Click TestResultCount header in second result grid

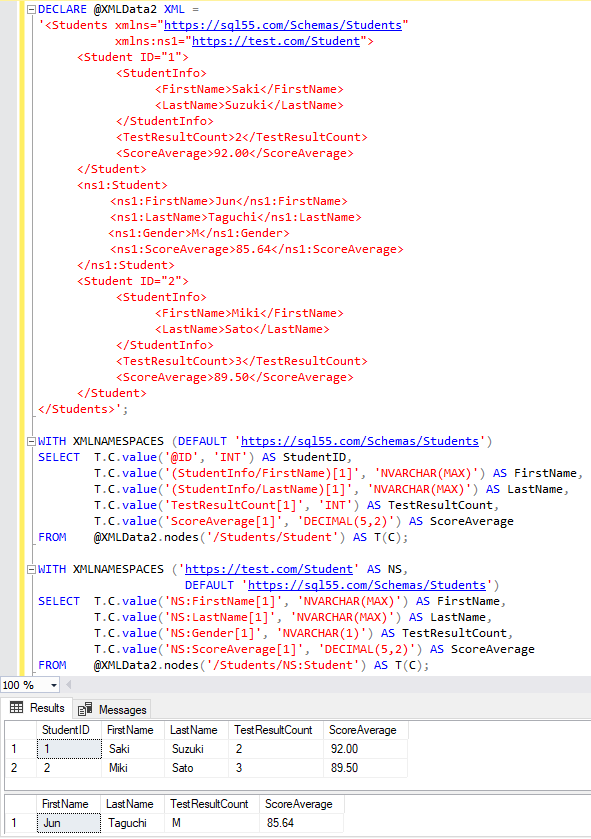[212, 804]
